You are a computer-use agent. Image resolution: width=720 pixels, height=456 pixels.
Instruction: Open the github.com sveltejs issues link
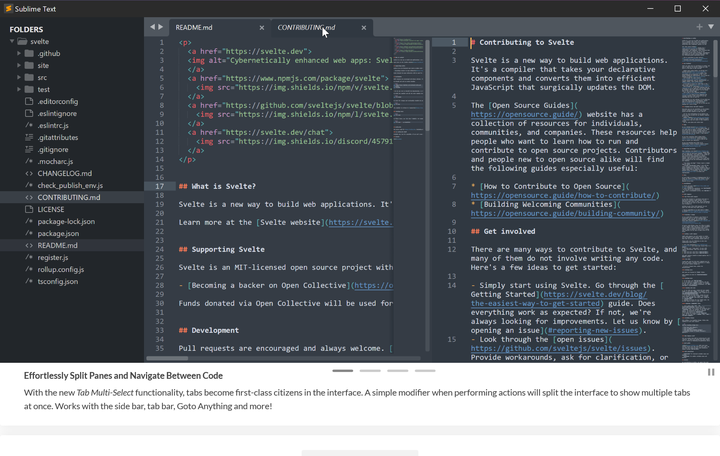pyautogui.click(x=561, y=348)
